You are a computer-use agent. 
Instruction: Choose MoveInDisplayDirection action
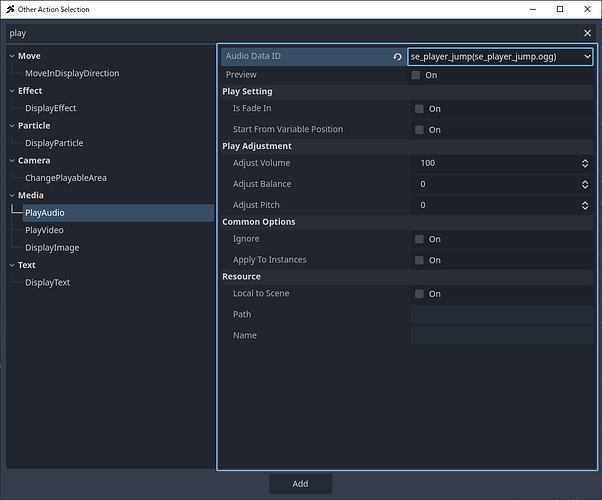71,73
